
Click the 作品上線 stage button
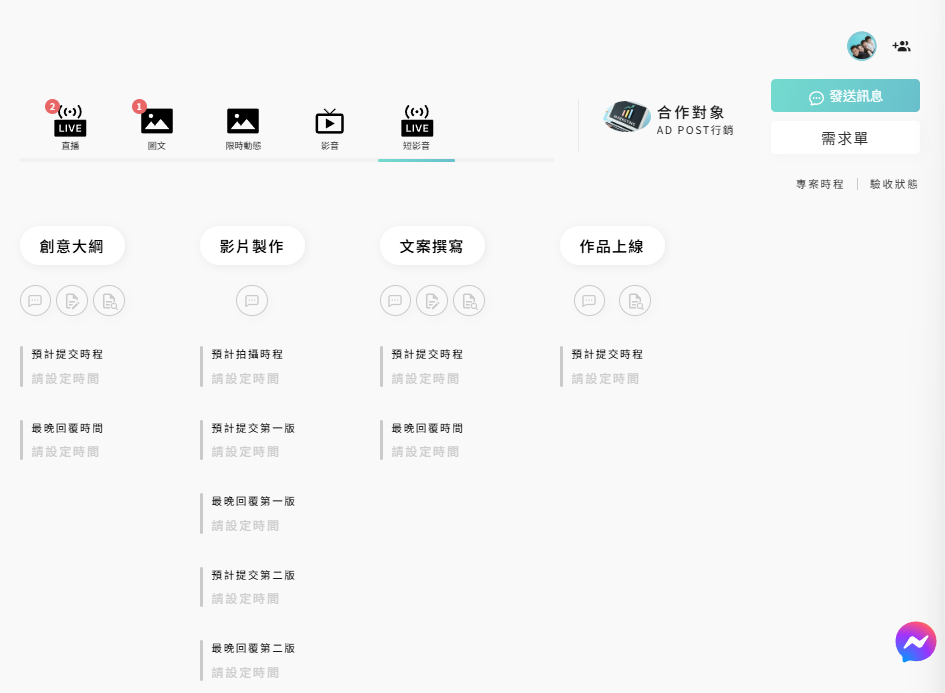point(612,246)
